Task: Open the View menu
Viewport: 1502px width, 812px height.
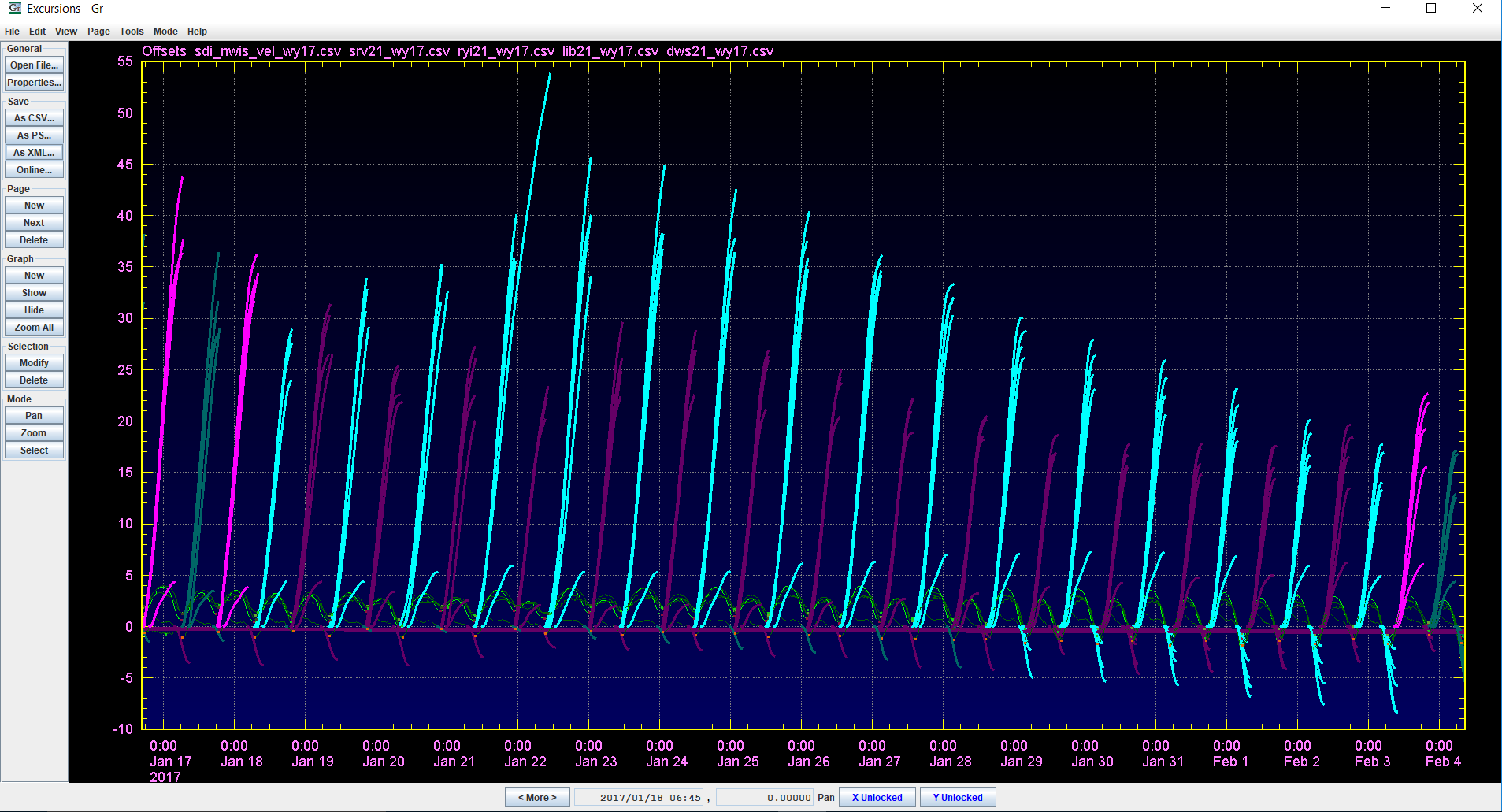Action: click(x=66, y=32)
